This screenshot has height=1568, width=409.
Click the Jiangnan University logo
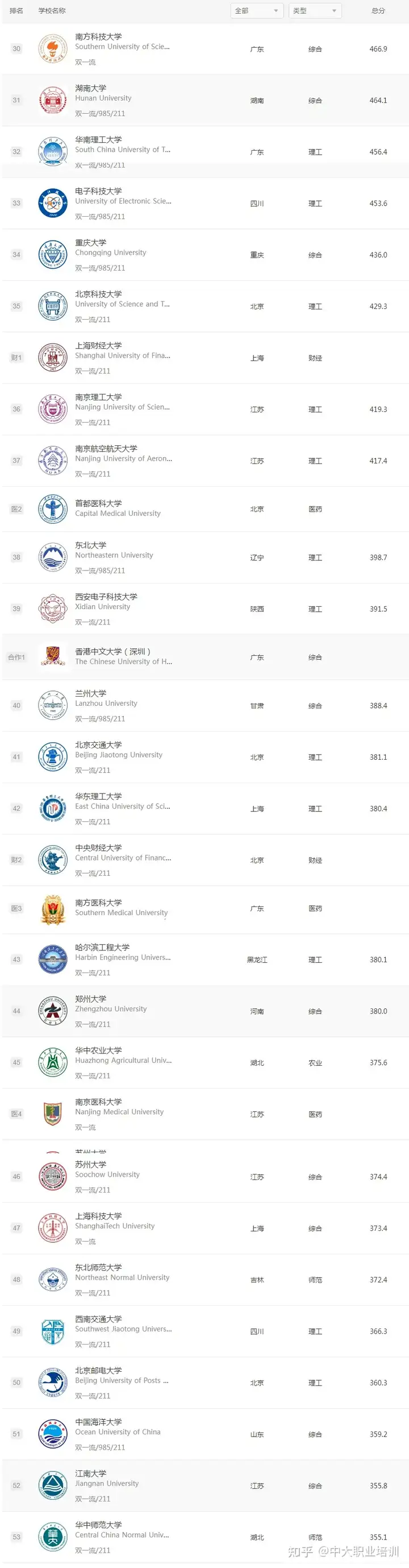click(x=52, y=1485)
